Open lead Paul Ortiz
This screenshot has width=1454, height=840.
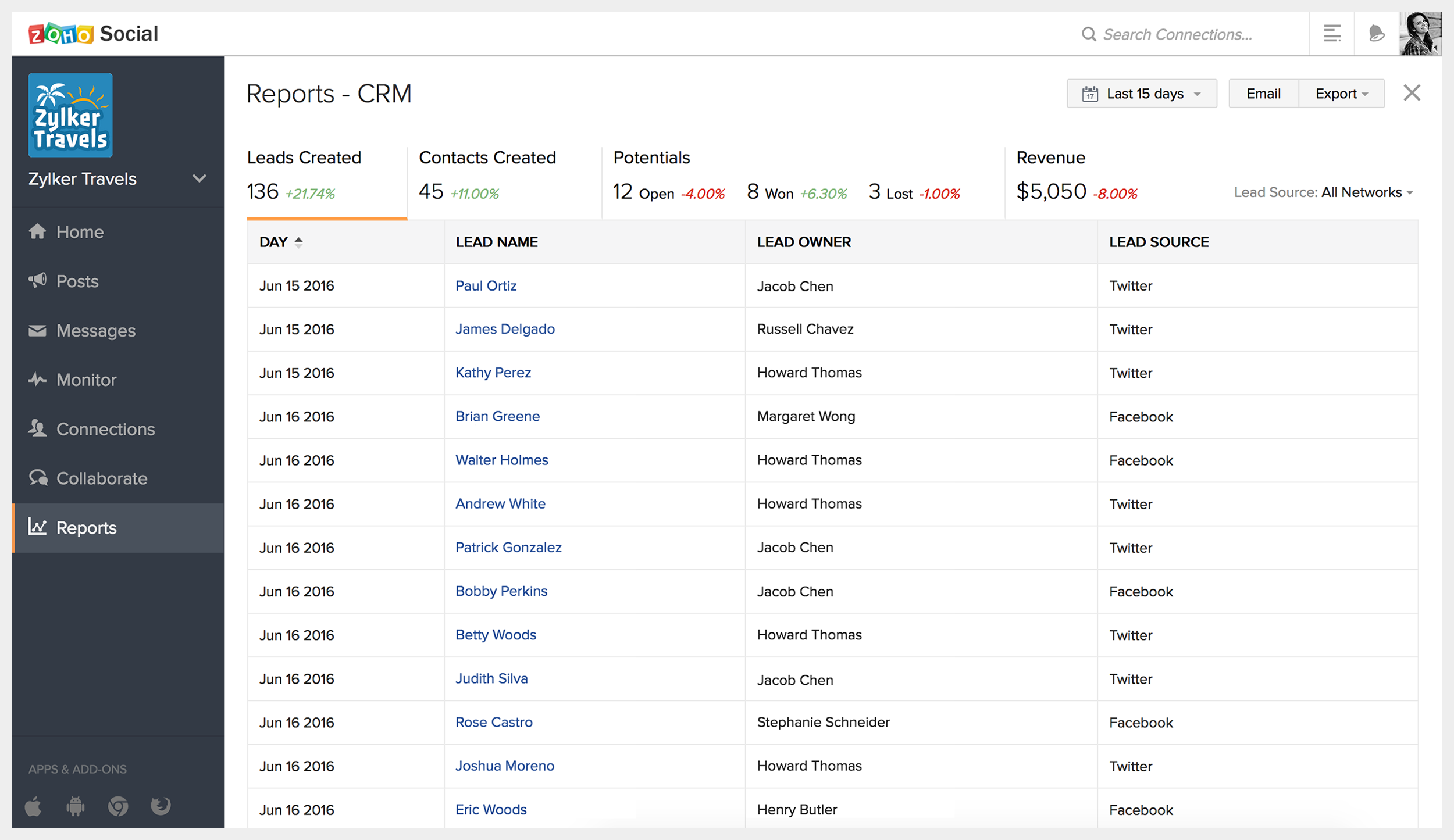[486, 285]
